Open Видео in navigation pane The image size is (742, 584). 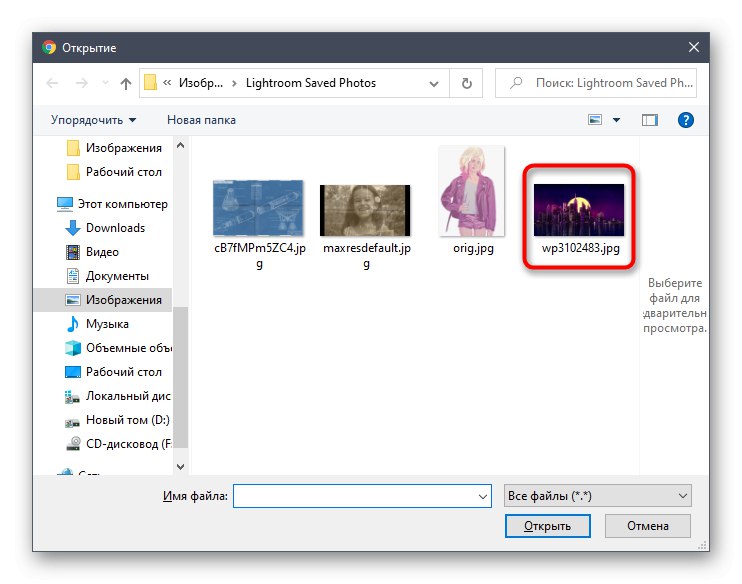[92, 252]
